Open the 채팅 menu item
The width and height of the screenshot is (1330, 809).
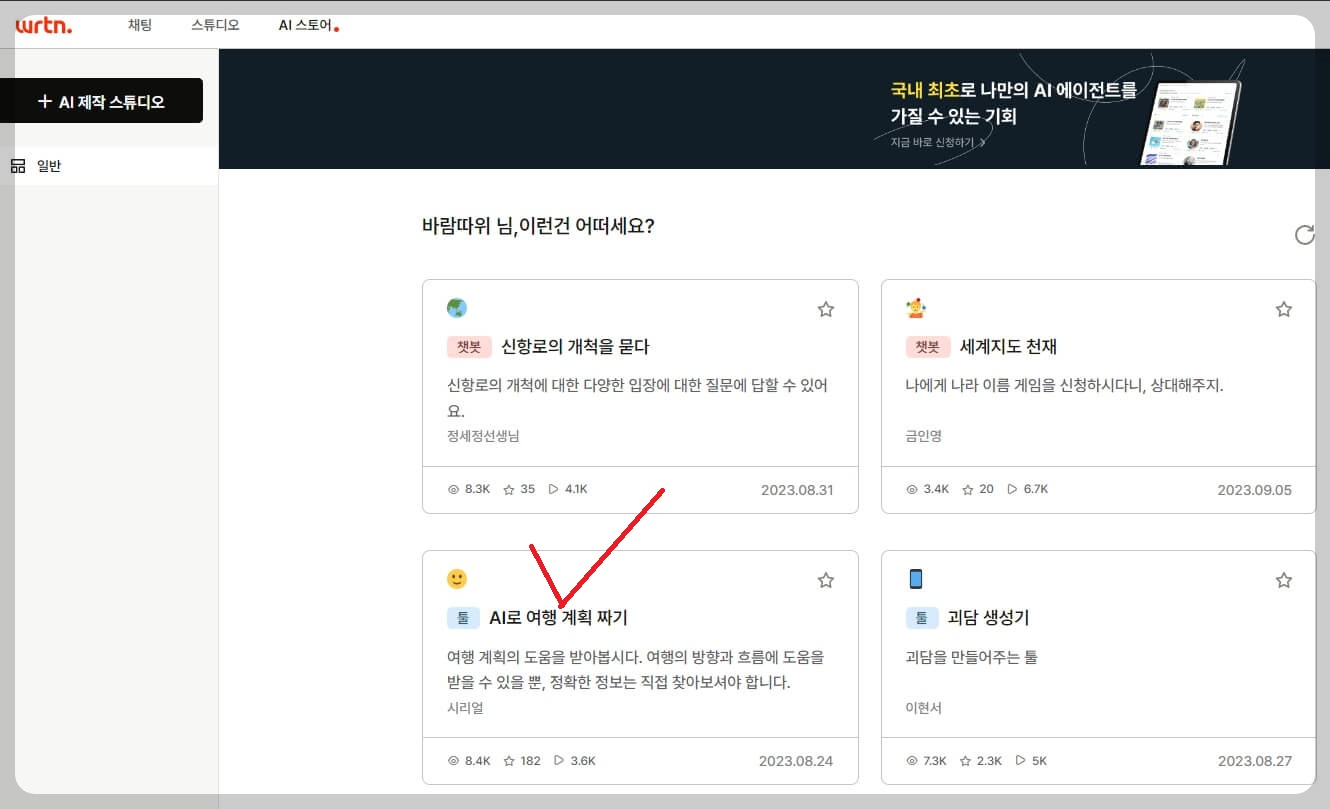click(x=140, y=26)
